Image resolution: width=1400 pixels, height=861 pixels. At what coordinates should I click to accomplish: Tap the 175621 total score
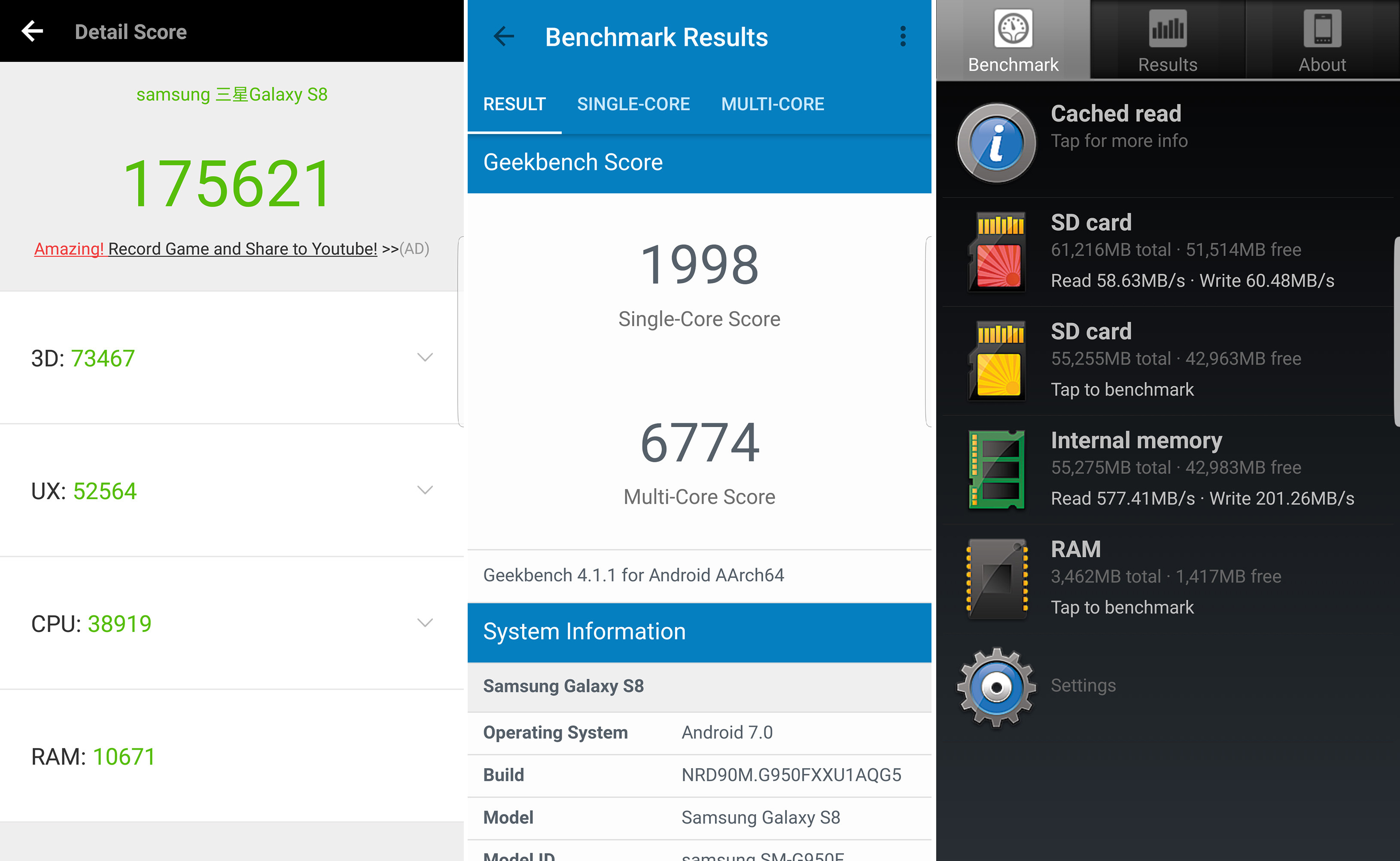[227, 184]
